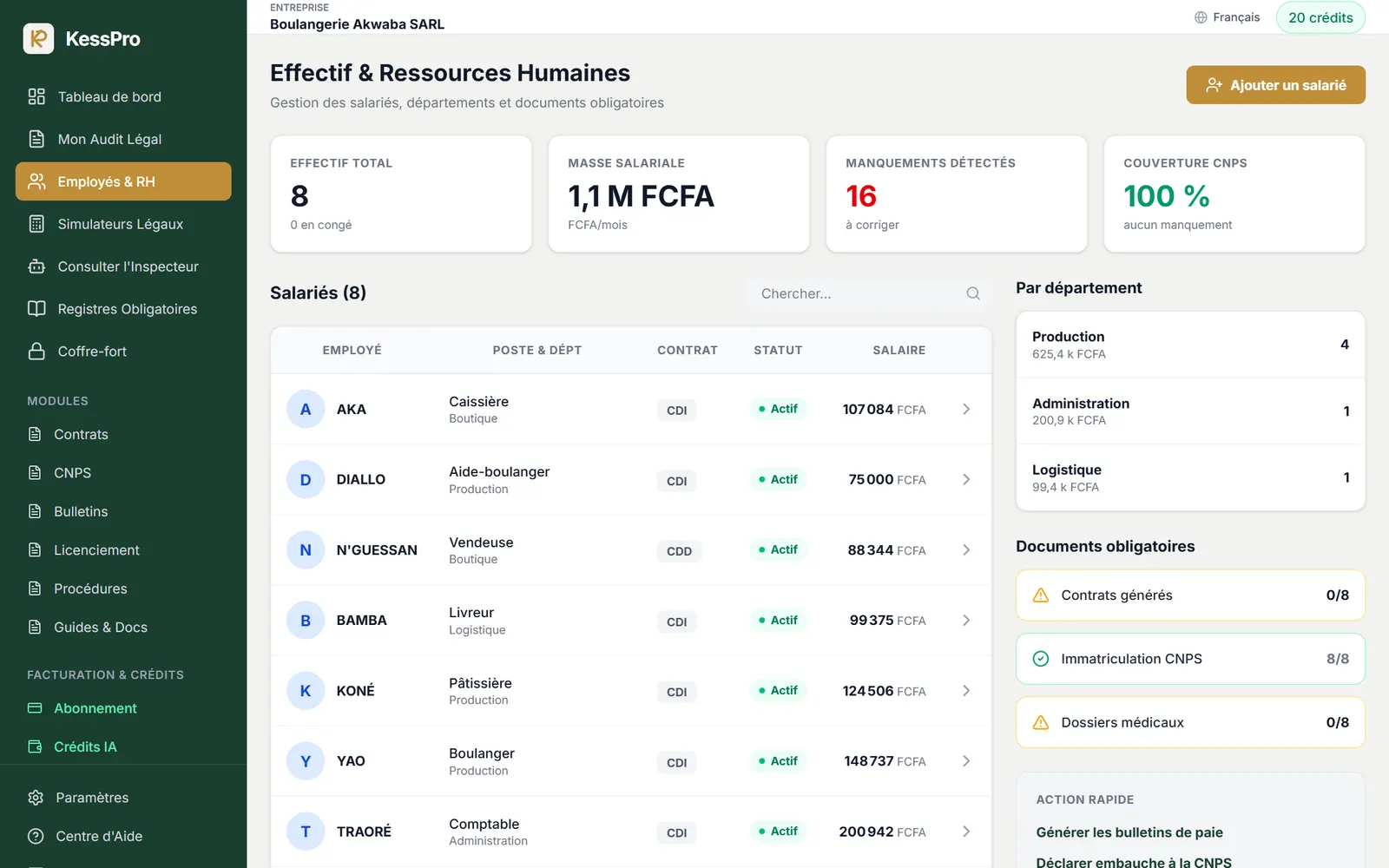Select the TRAORÉ avatar letter T

[306, 832]
